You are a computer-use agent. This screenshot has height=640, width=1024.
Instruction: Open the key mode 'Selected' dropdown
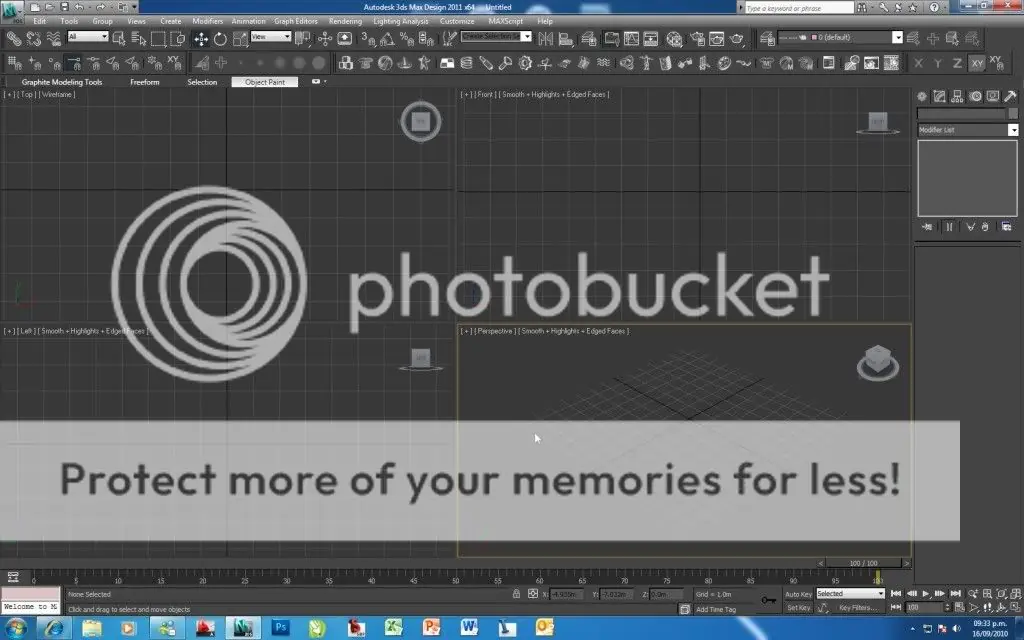click(x=850, y=594)
